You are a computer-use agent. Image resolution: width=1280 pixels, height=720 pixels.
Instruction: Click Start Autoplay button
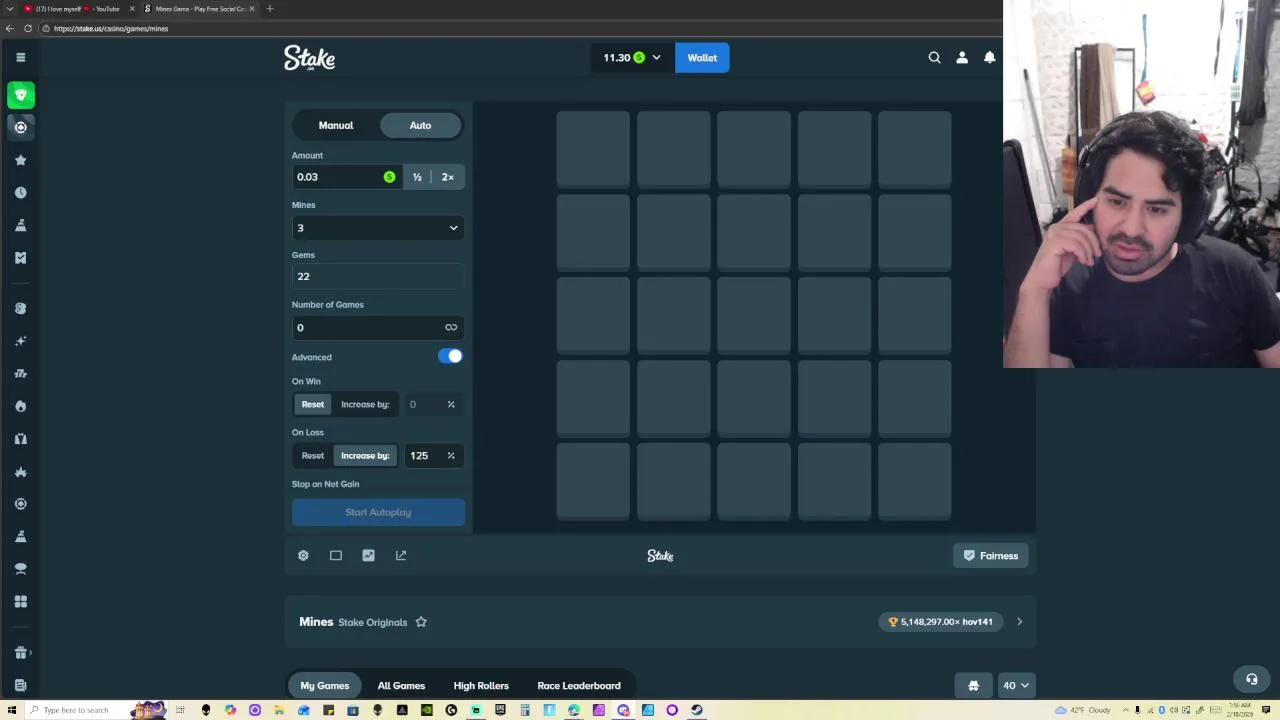(x=378, y=512)
